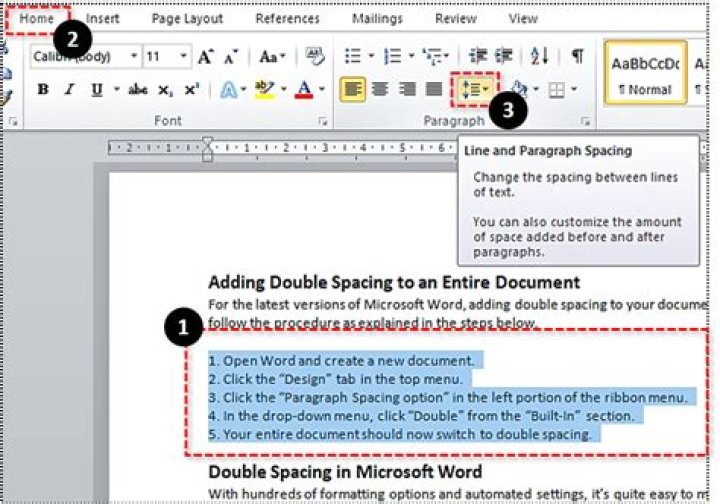Apply the red font color
720x504 pixels.
pyautogui.click(x=304, y=90)
